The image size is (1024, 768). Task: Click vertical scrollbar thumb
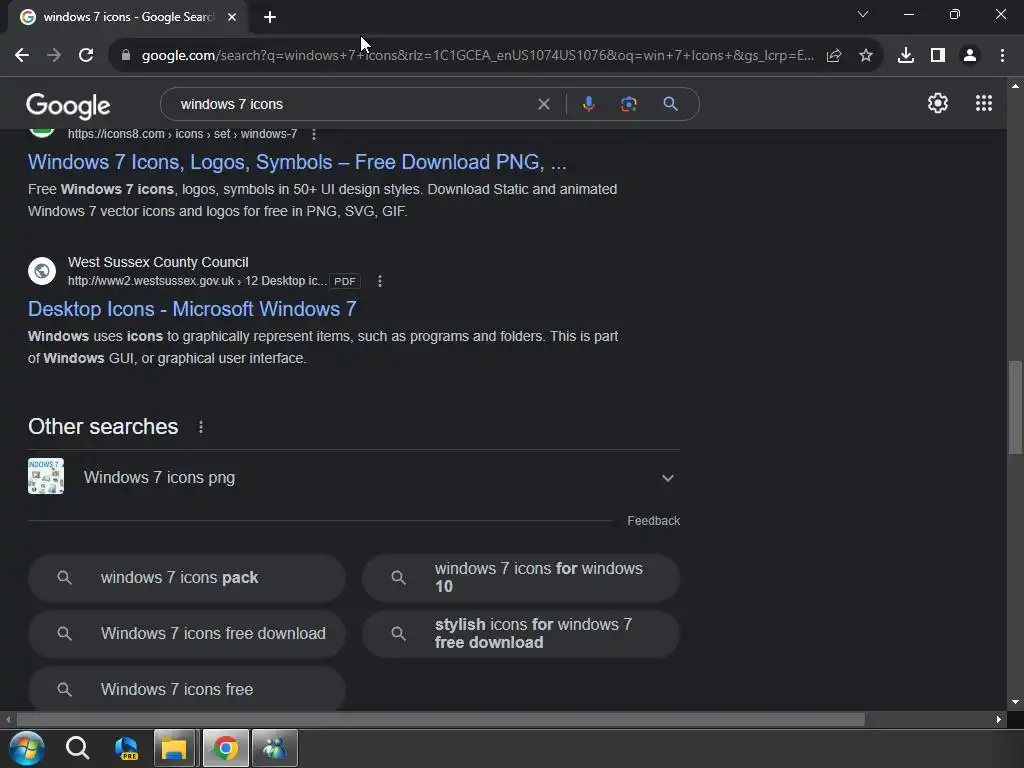pos(1015,407)
